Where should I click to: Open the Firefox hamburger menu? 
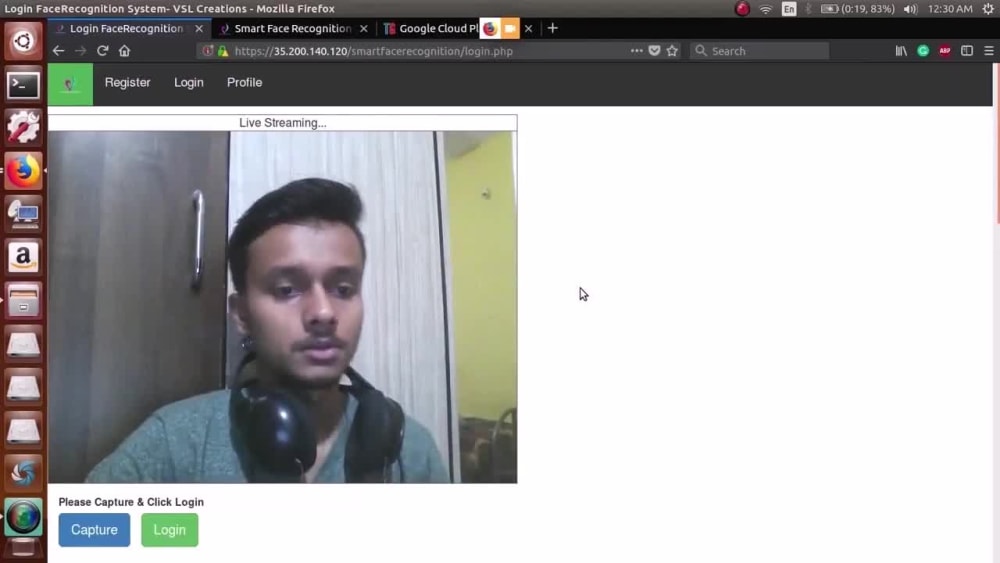coord(989,51)
